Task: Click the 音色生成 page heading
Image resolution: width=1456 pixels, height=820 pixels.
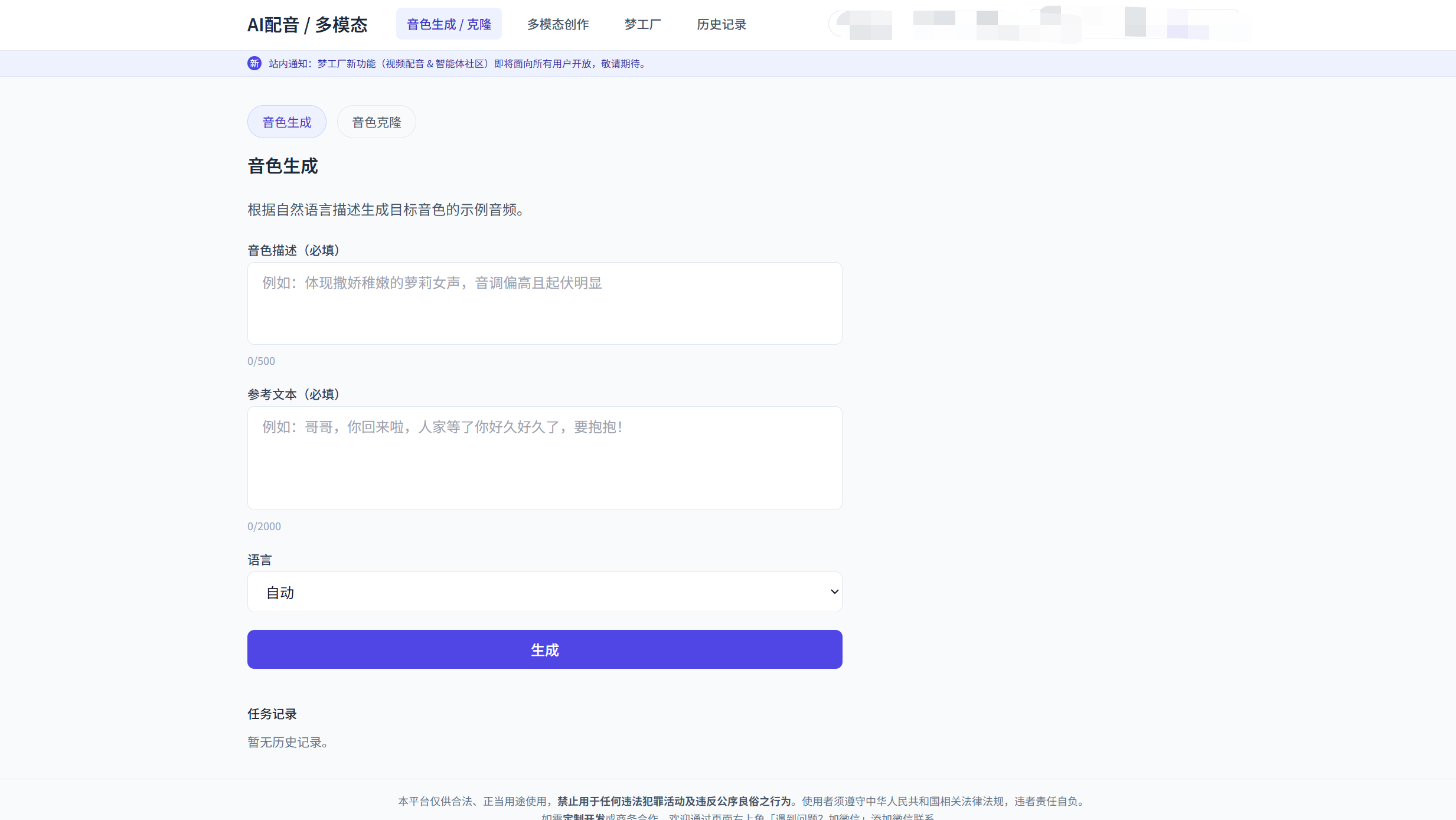Action: tap(282, 166)
